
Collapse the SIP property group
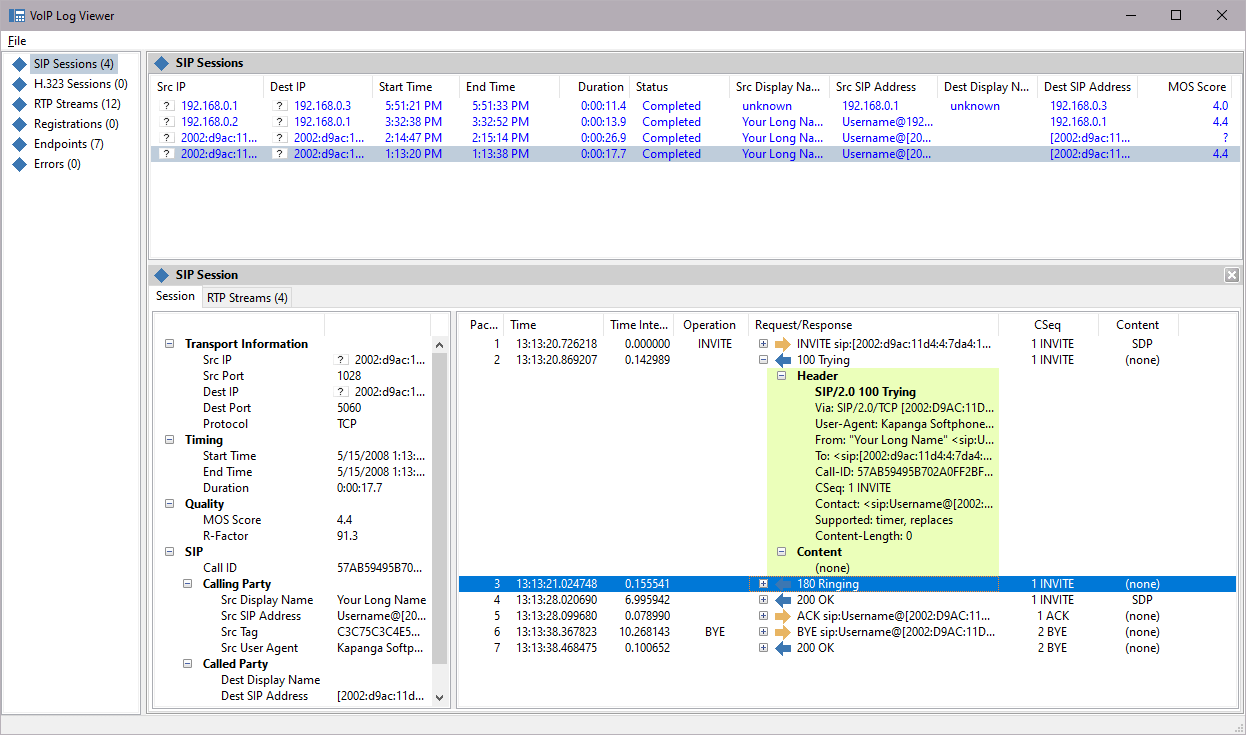coord(169,552)
